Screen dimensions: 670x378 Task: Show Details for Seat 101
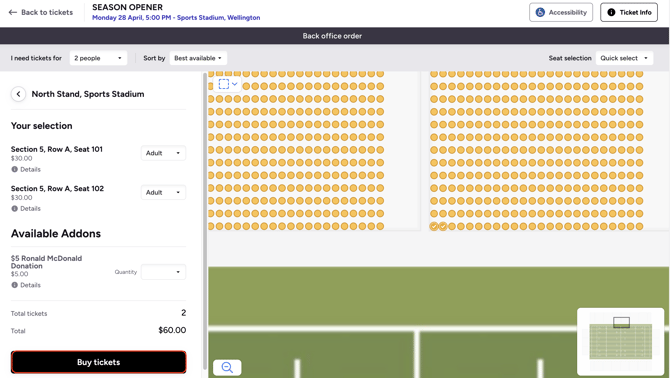(26, 169)
